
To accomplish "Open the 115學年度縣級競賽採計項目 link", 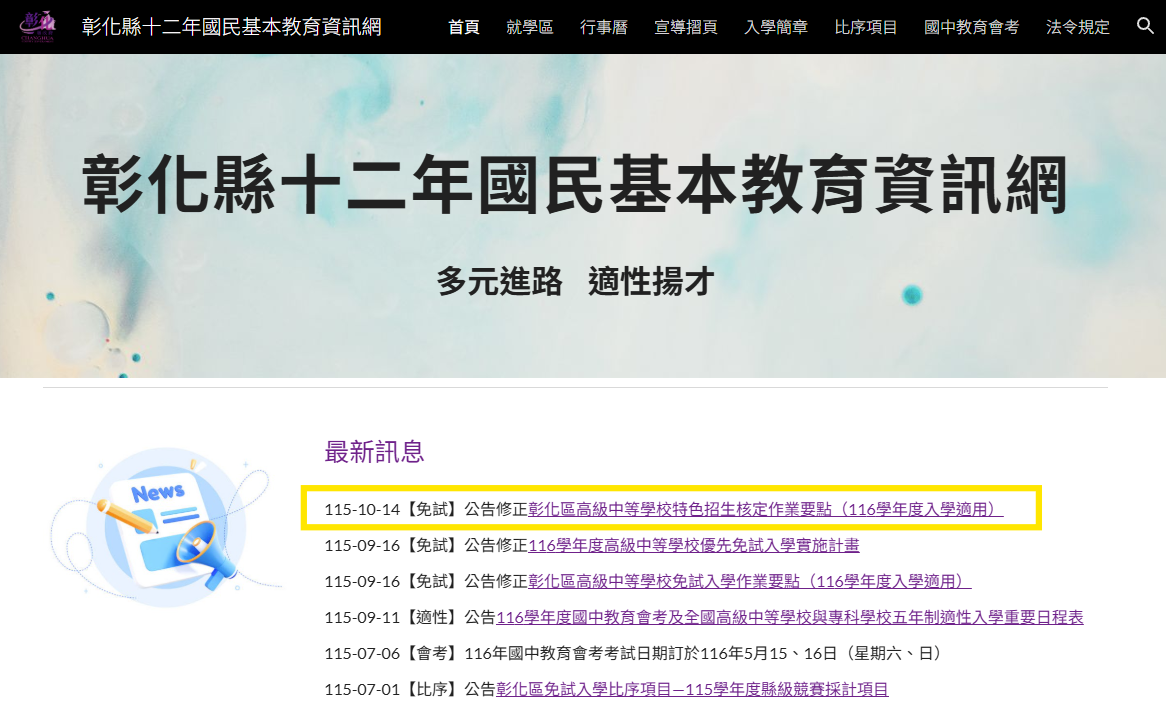I will coord(692,689).
